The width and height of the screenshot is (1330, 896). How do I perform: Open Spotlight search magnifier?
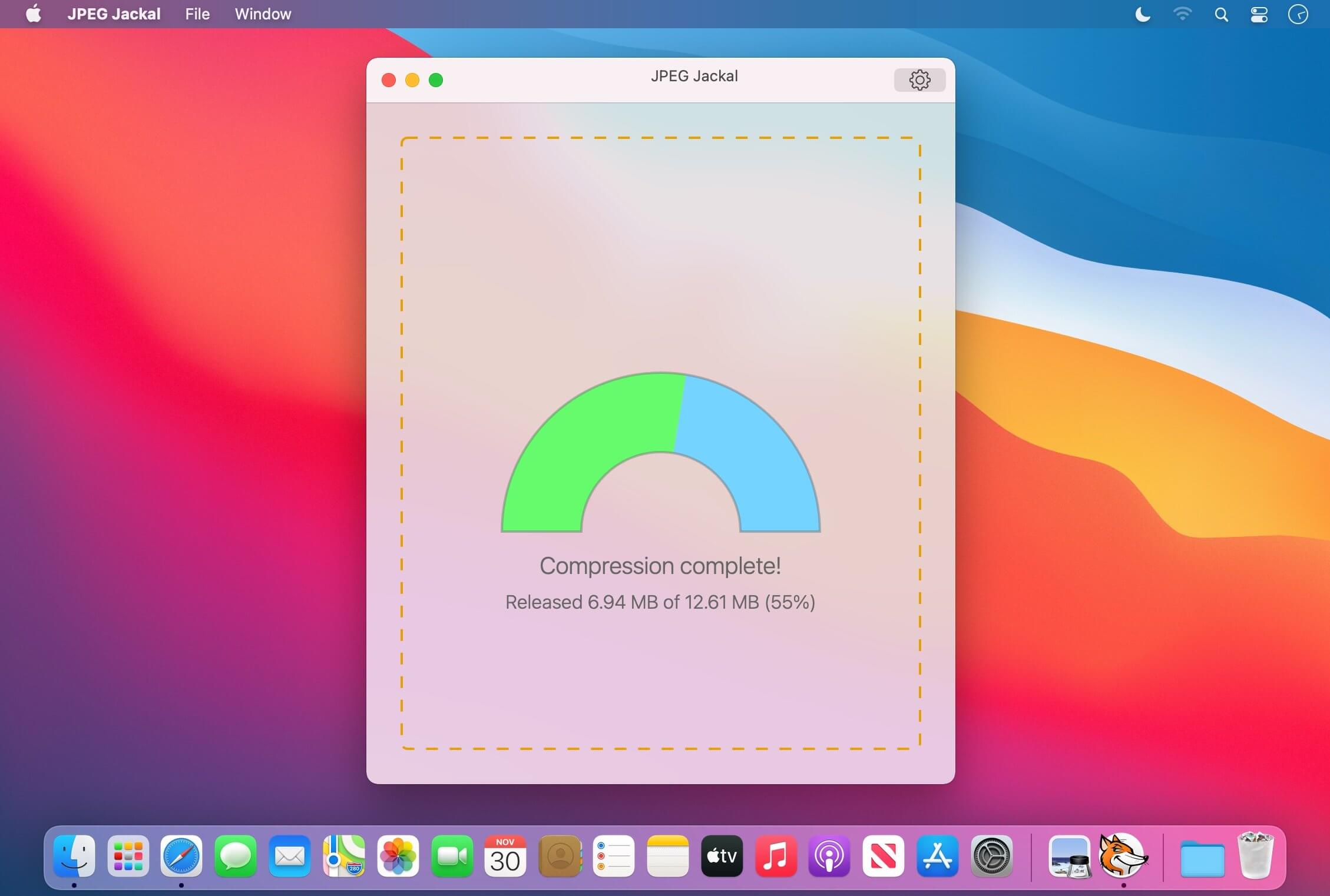tap(1221, 14)
